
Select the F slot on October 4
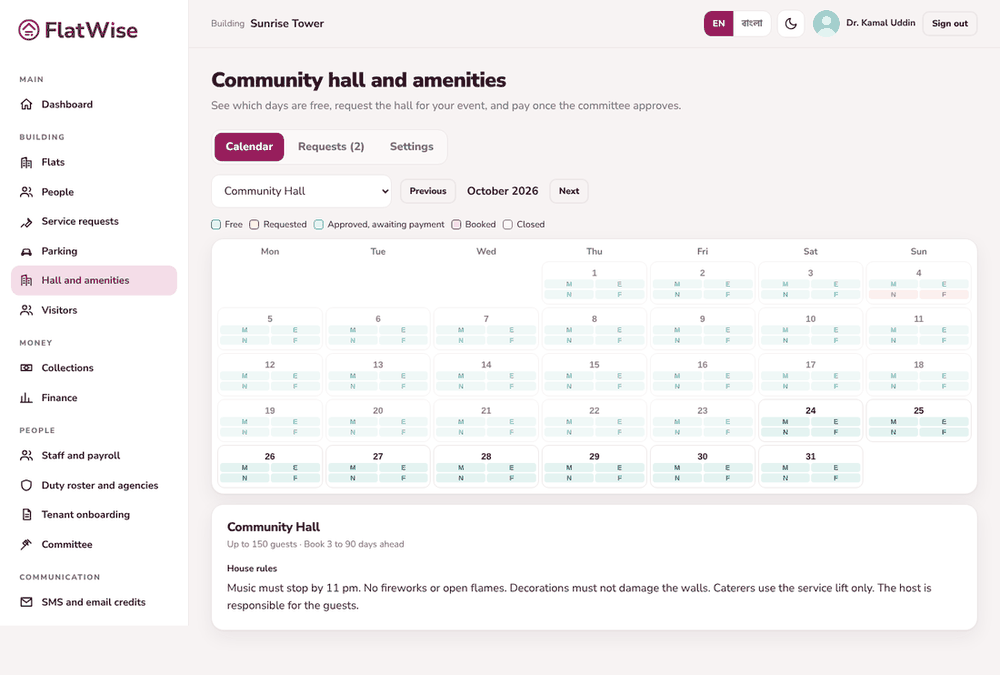[944, 295]
